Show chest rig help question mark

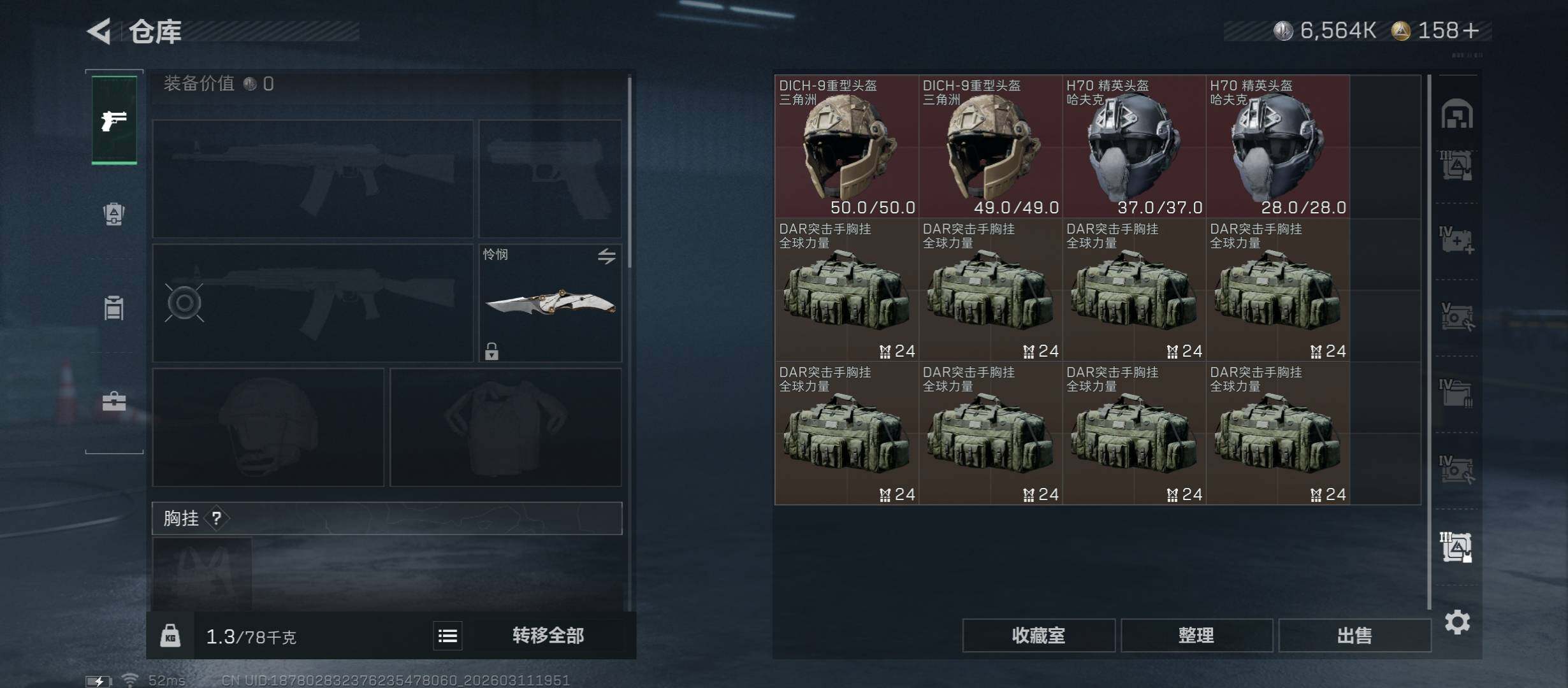(x=217, y=519)
